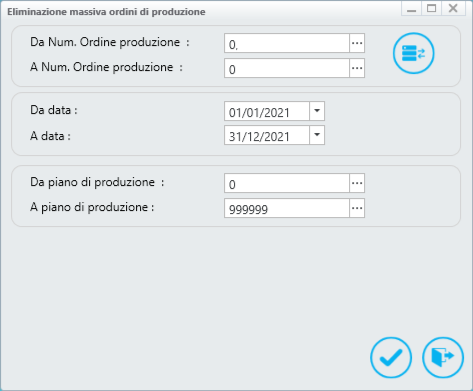The height and width of the screenshot is (391, 473).
Task: Open lookup for A Num. Ordine produzione
Action: coord(357,68)
